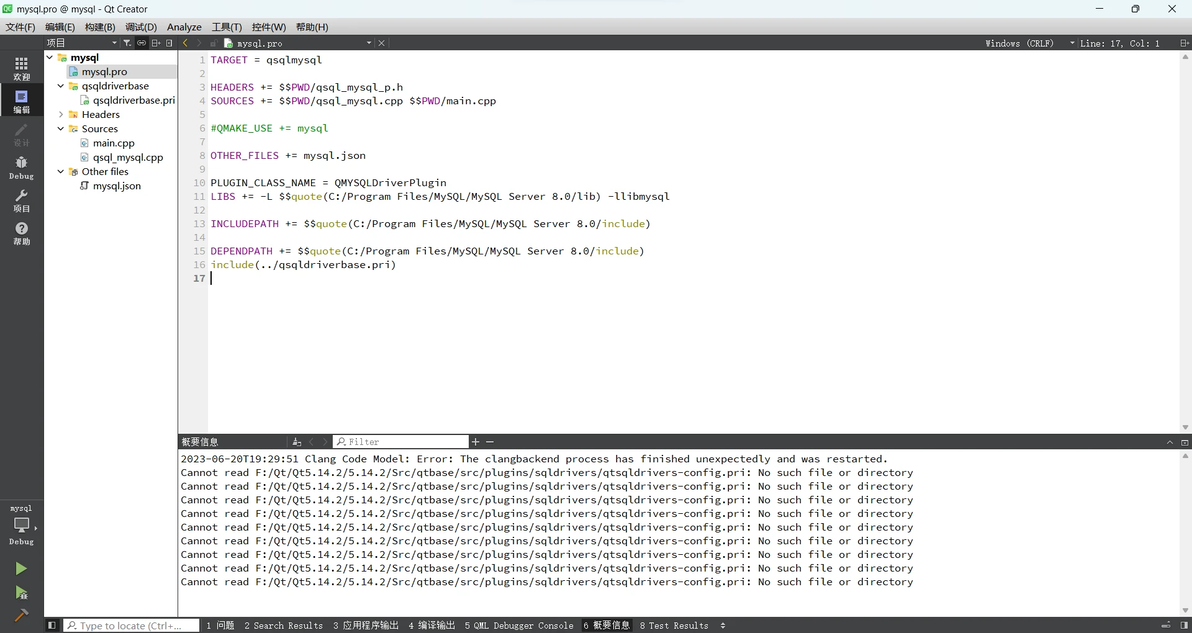The width and height of the screenshot is (1192, 633).
Task: Start debugging with the run-debug button
Action: [21, 592]
